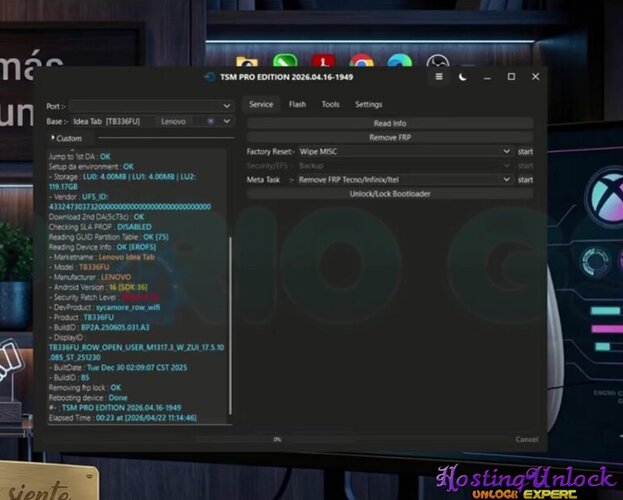Minimize the TSM Pro Edition window

[x=487, y=77]
